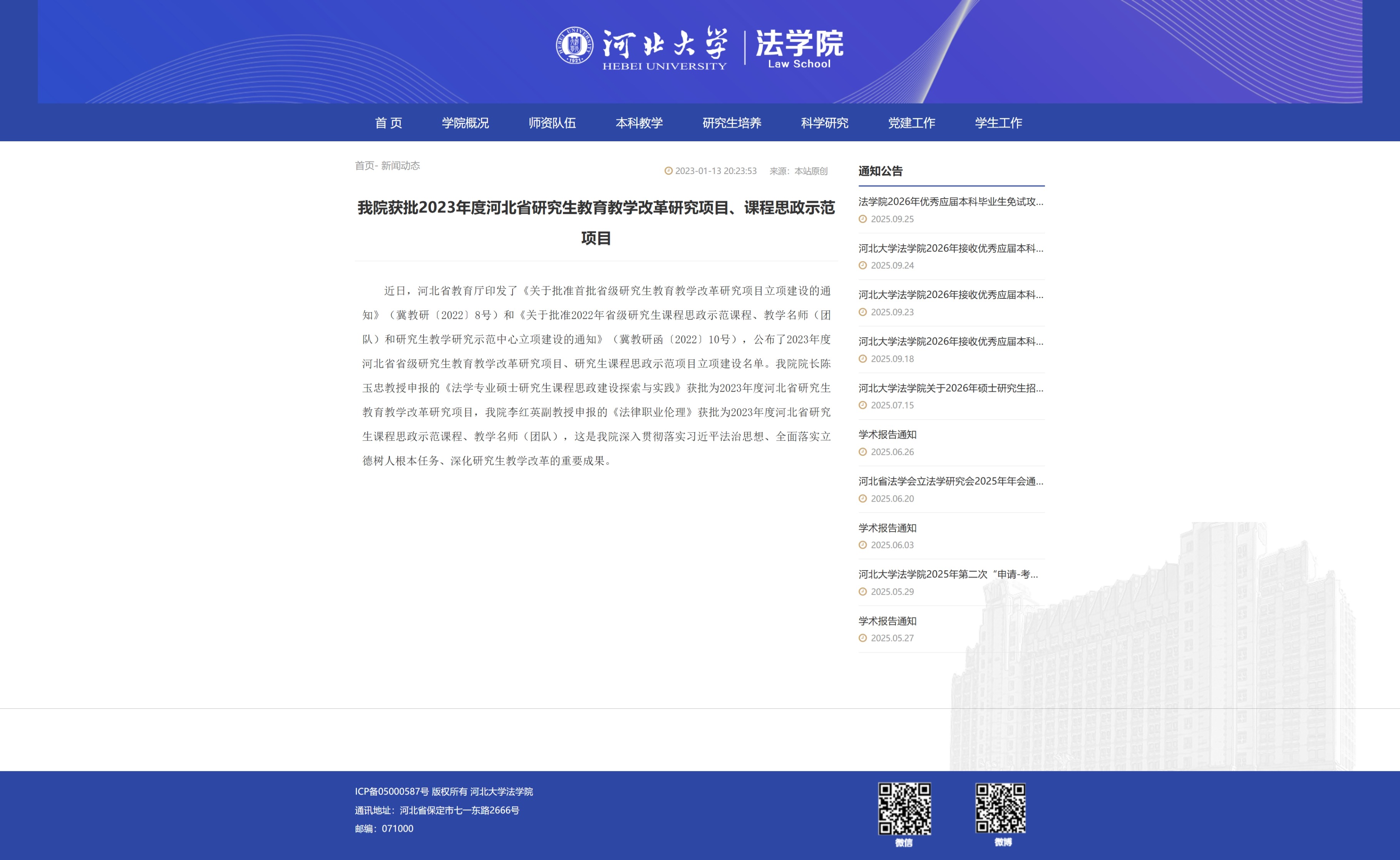Screen dimensions: 1400x860
Task: Click the WeChat QR code in the footer
Action: click(904, 808)
